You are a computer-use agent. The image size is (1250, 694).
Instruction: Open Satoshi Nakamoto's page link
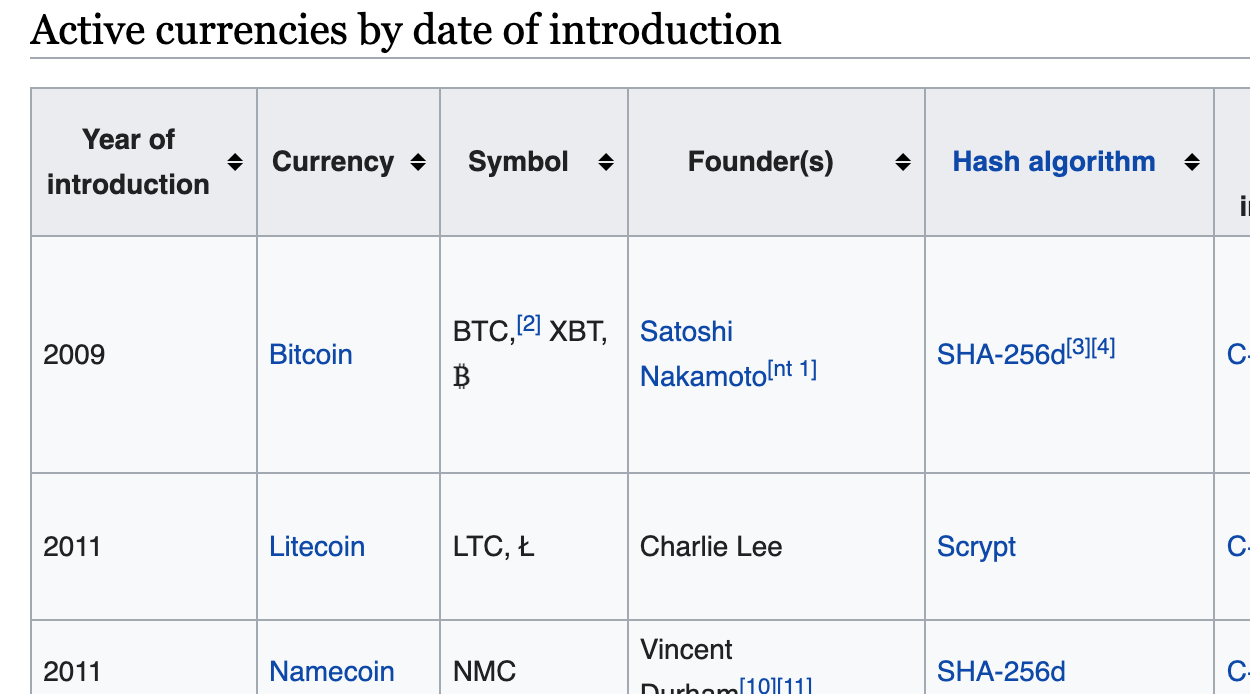703,353
